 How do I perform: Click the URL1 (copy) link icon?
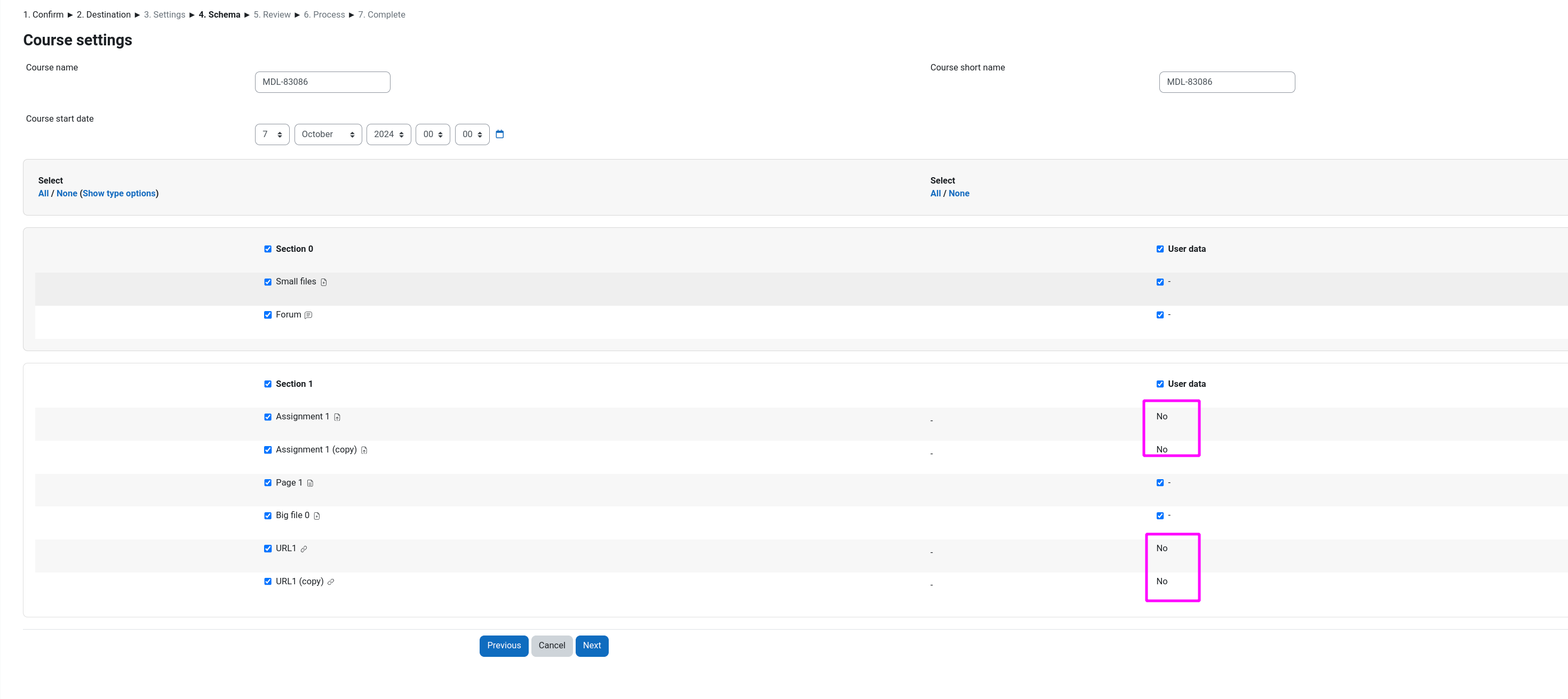pos(331,582)
